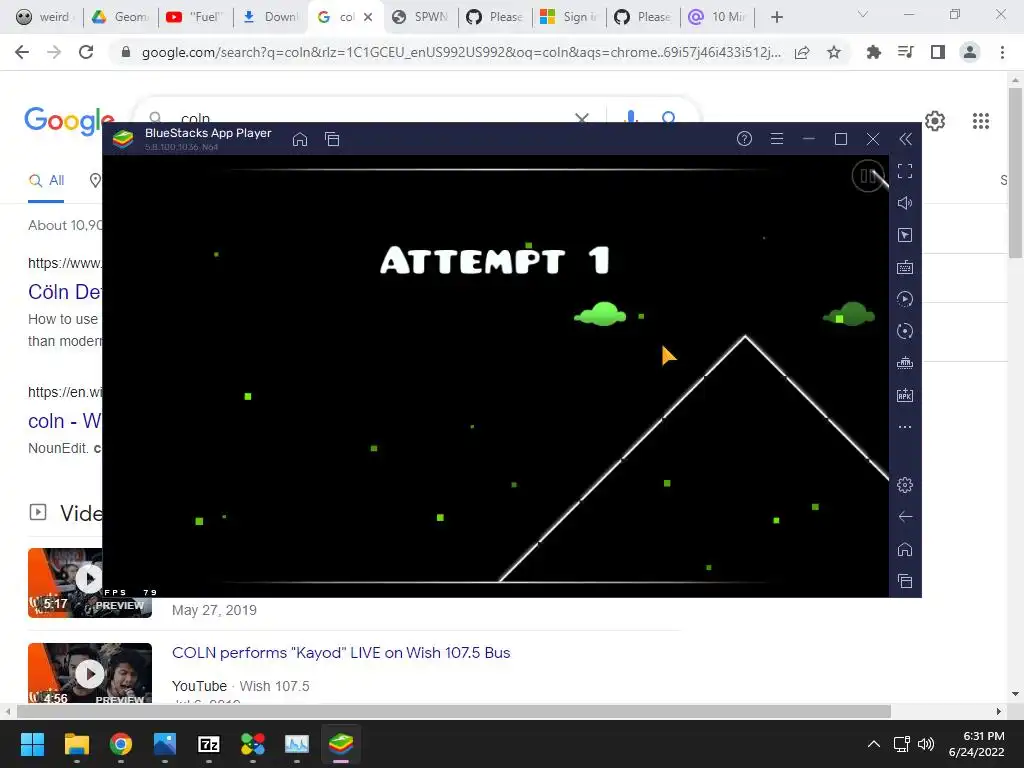Switch to the 'Downl' download tab
Viewport: 1024px width, 768px height.
(270, 17)
